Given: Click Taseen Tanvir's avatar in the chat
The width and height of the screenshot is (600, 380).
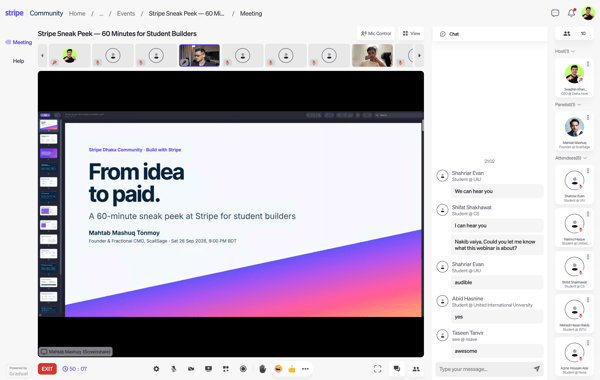Looking at the screenshot, I should pos(442,335).
